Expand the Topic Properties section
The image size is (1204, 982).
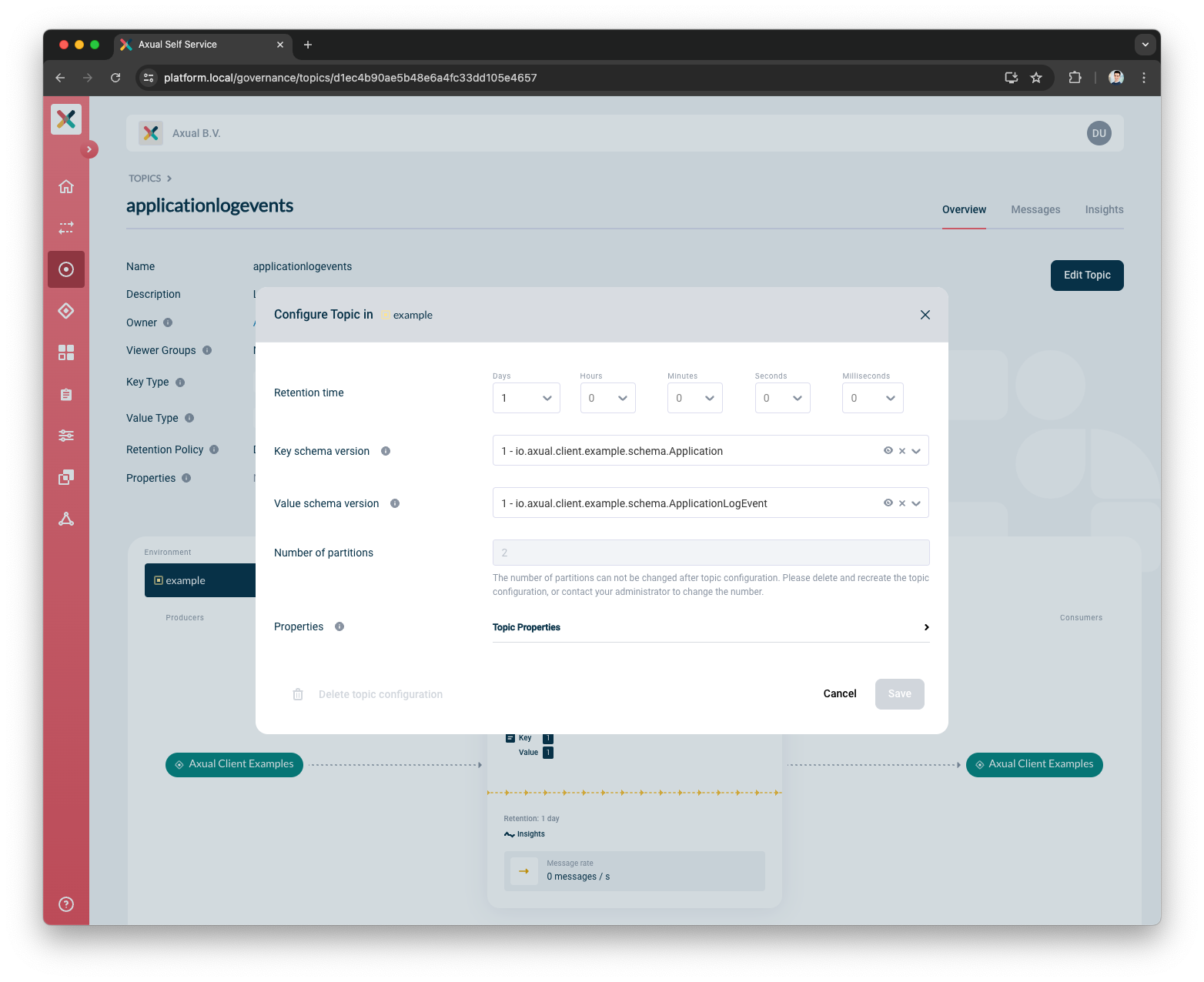(711, 627)
